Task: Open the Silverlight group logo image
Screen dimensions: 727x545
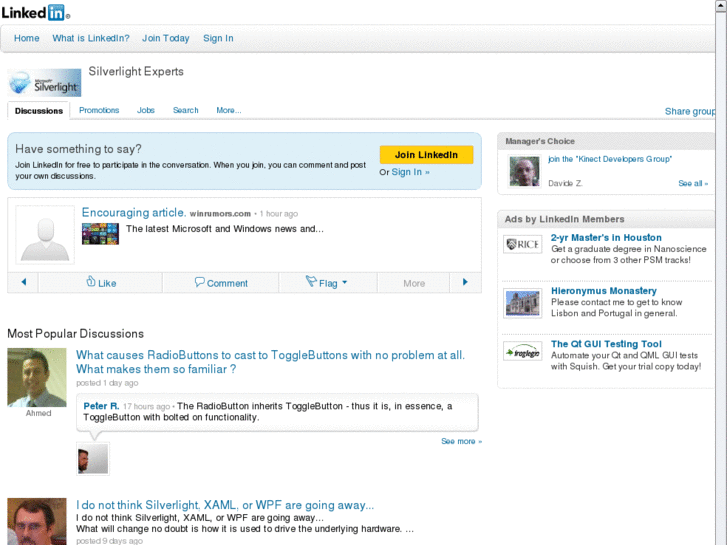Action: point(45,83)
